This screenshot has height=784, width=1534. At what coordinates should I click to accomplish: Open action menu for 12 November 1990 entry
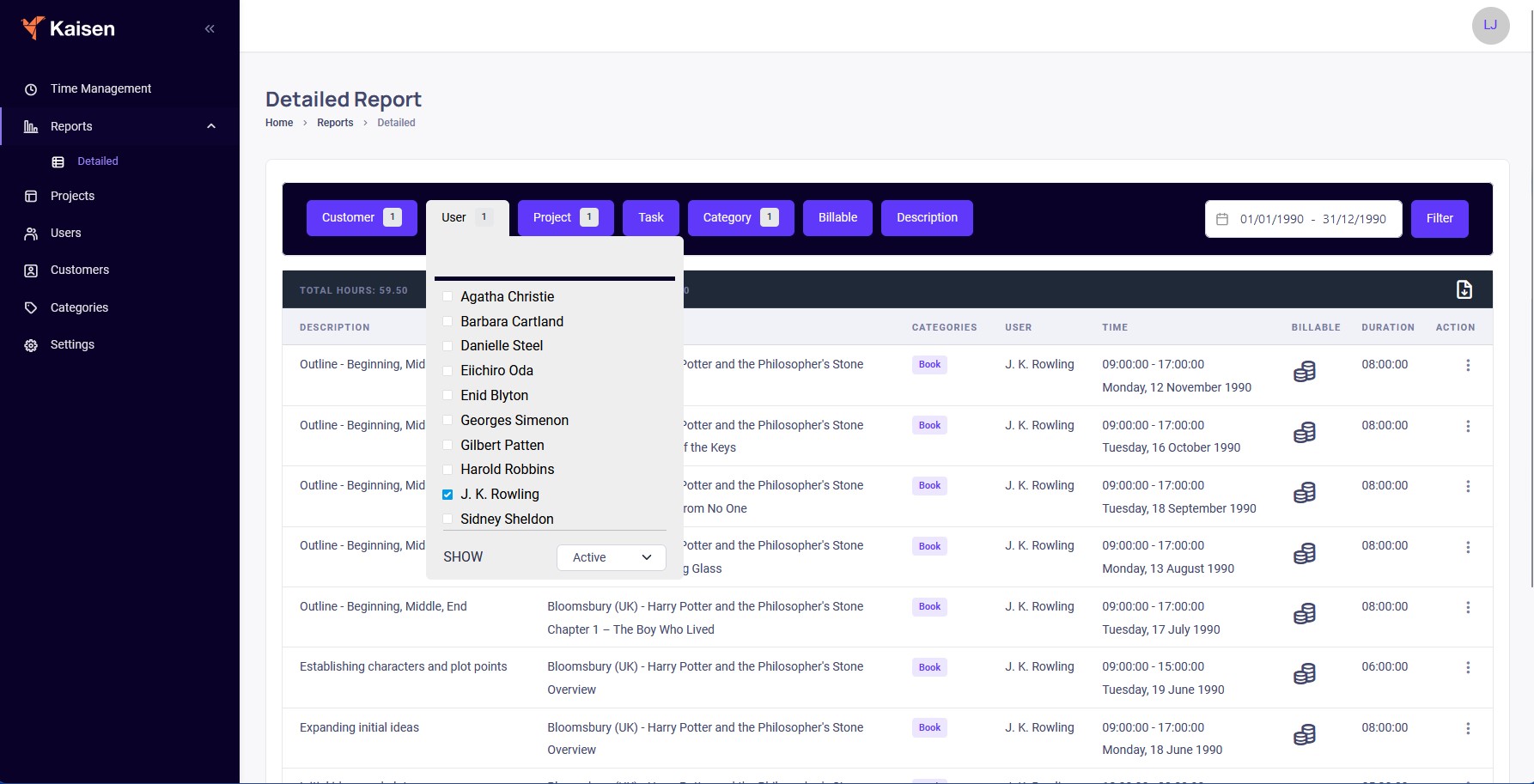[x=1468, y=365]
